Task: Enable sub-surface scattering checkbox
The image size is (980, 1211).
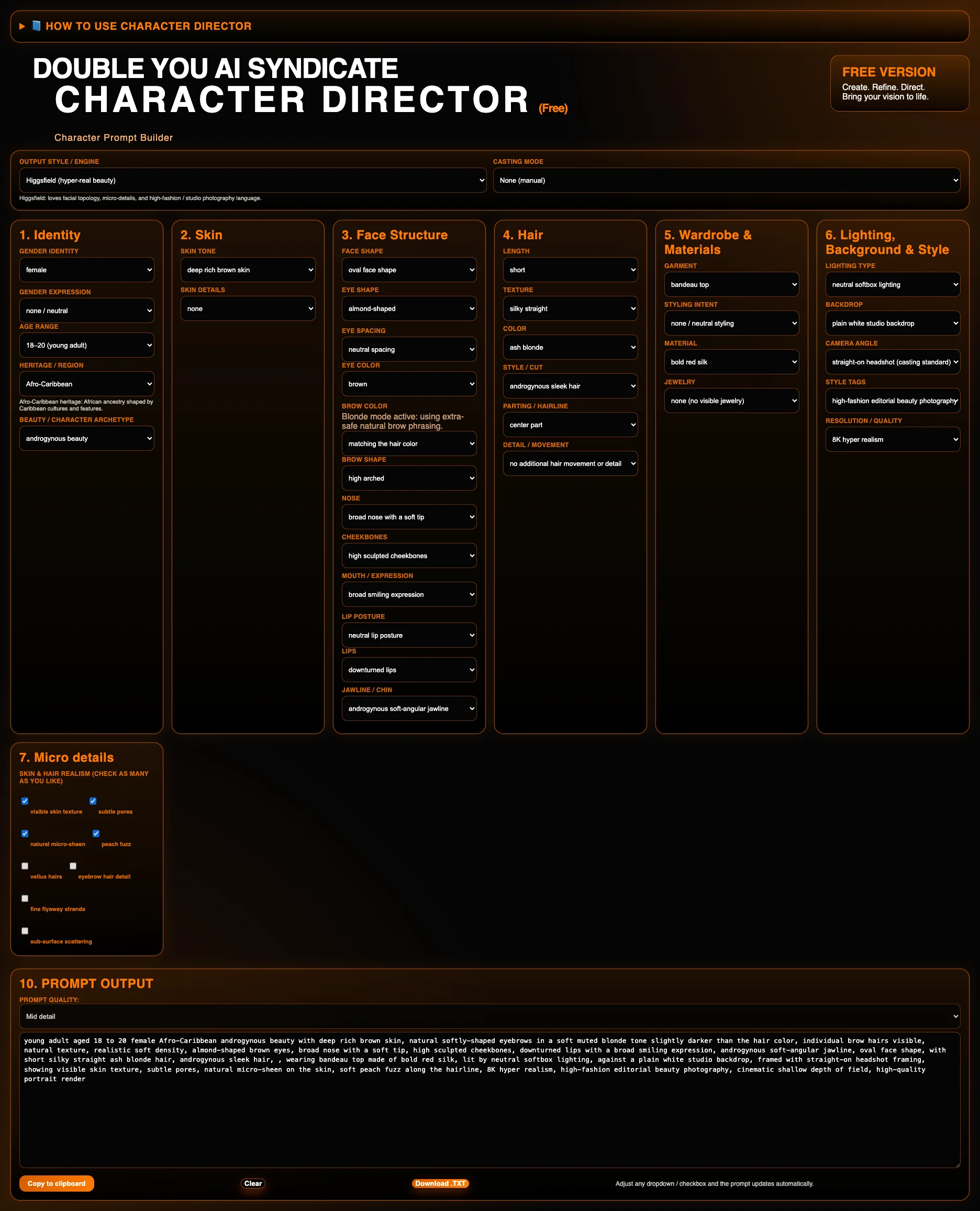Action: tap(25, 930)
